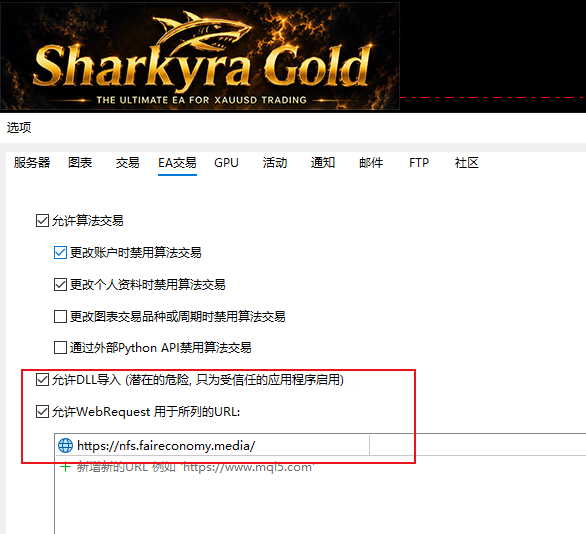This screenshot has width=586, height=534.
Task: Uncheck 更改账户时禁用算法交易 checkbox
Action: [60, 253]
